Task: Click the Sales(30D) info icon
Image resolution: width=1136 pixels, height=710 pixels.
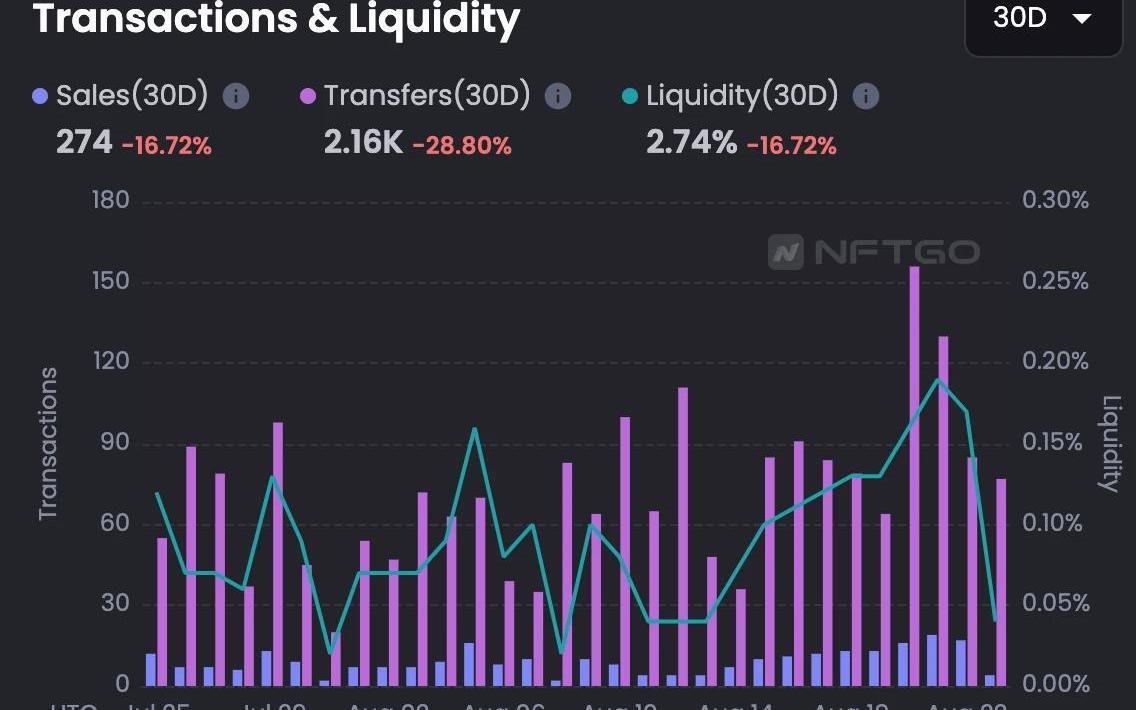Action: [x=236, y=96]
